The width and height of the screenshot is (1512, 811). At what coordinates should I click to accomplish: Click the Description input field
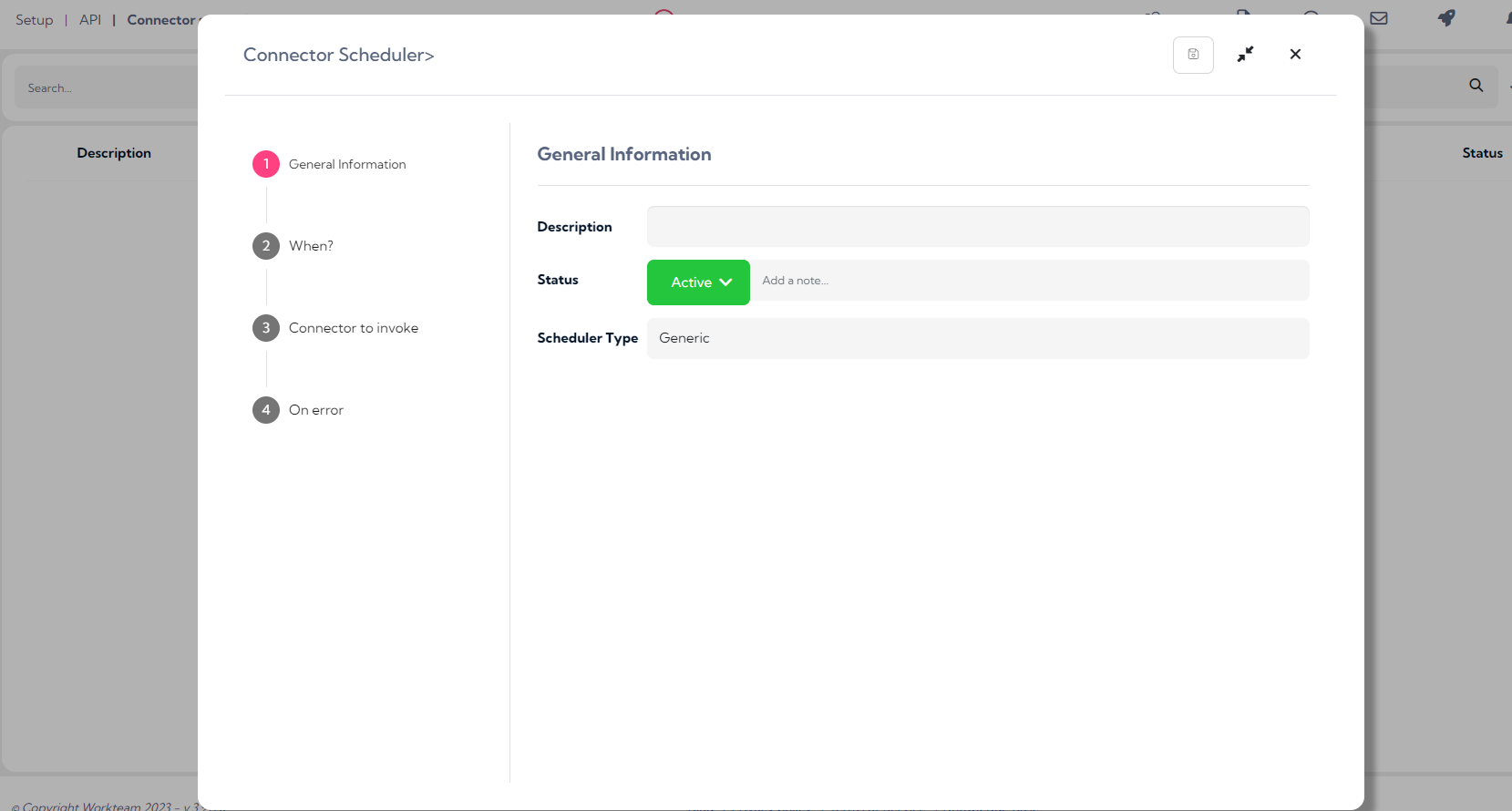[978, 227]
